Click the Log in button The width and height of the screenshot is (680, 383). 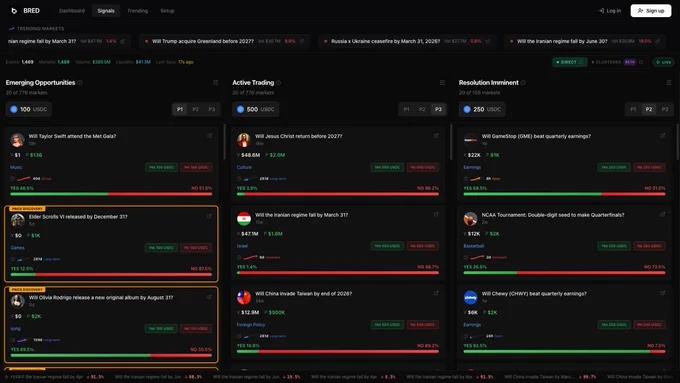tap(610, 11)
